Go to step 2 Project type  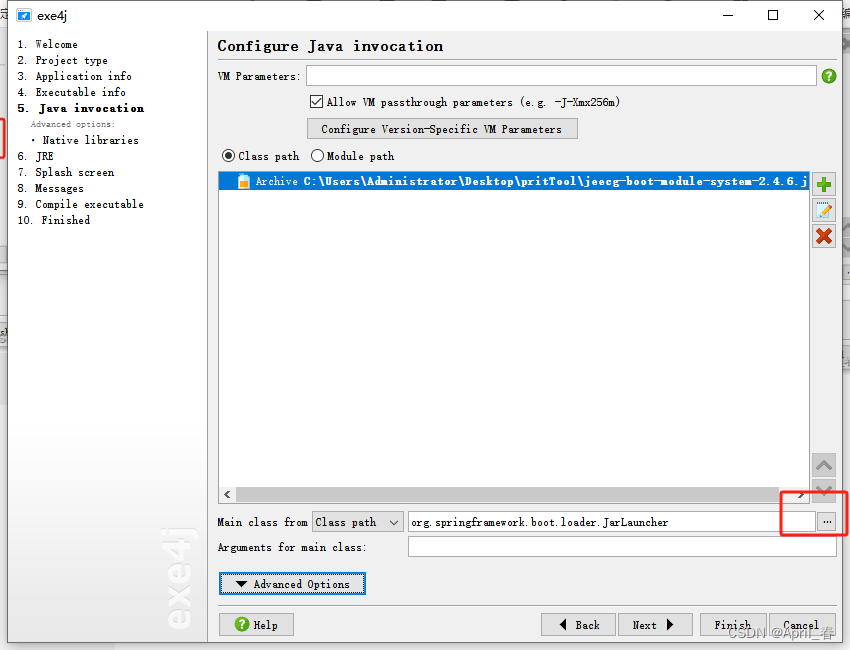62,60
